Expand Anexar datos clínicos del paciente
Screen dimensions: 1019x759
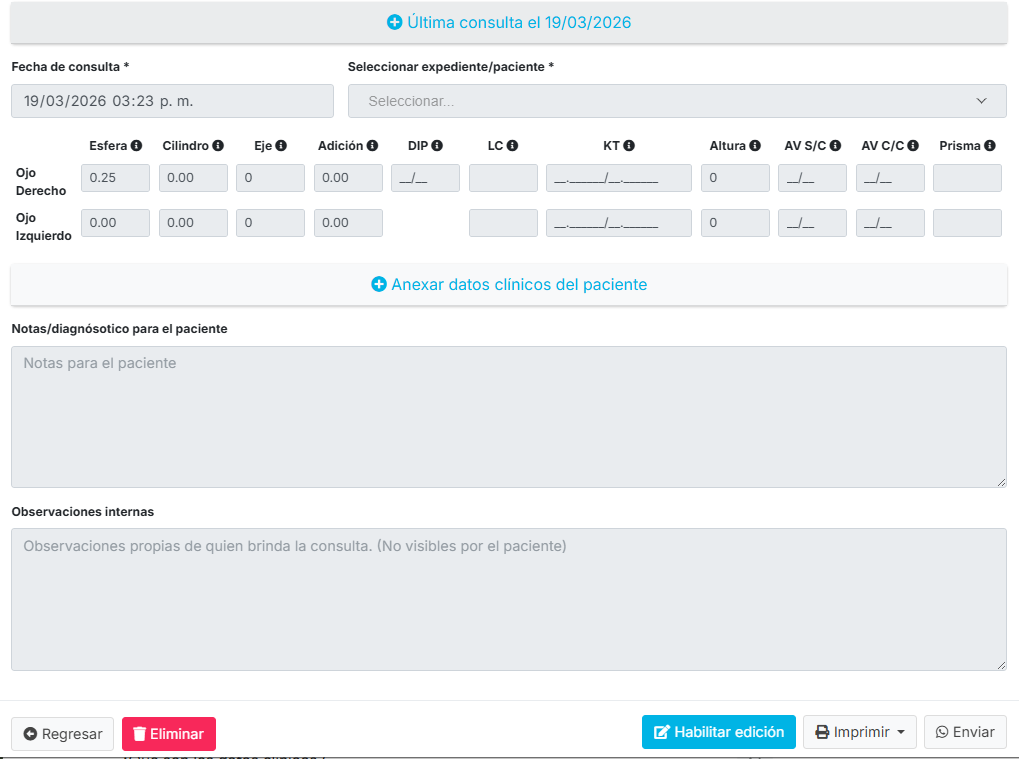509,285
